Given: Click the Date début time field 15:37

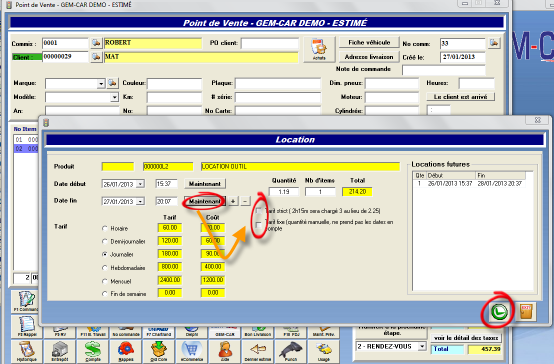Looking at the screenshot, I should click(x=166, y=184).
